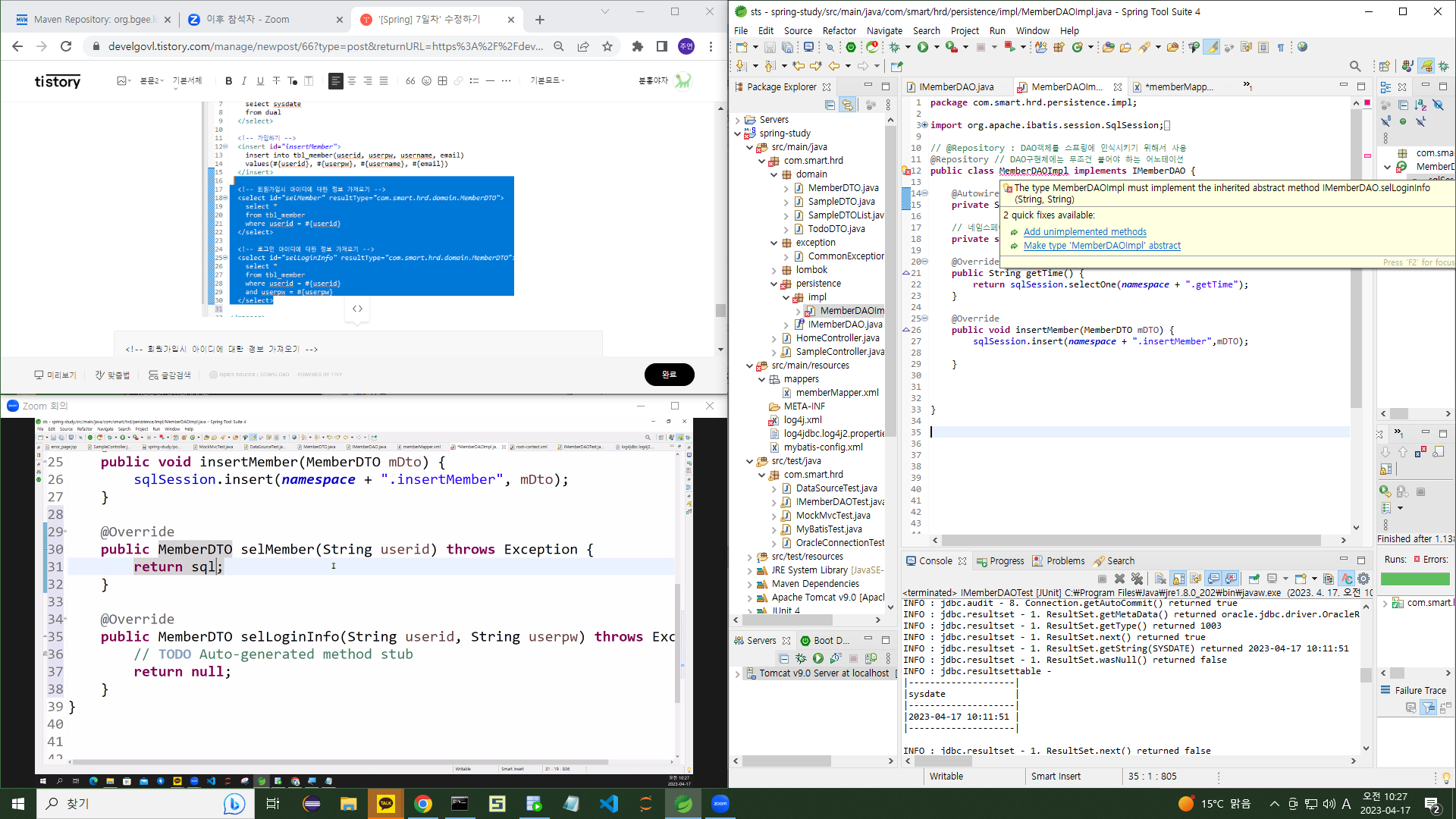Open the 기본모드 editor mode dropdown
The image size is (1456, 819).
(547, 80)
